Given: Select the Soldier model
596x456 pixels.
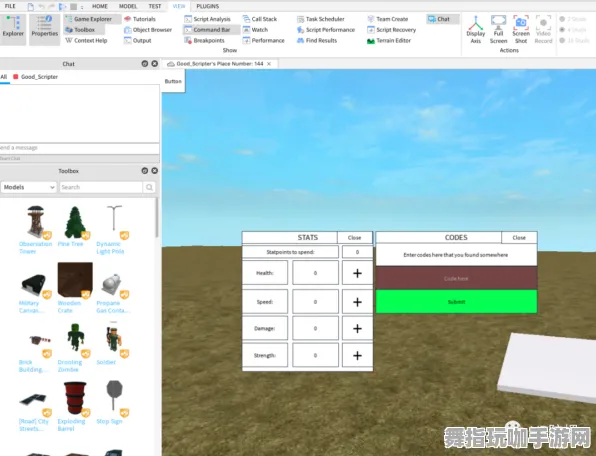Looking at the screenshot, I should (113, 343).
